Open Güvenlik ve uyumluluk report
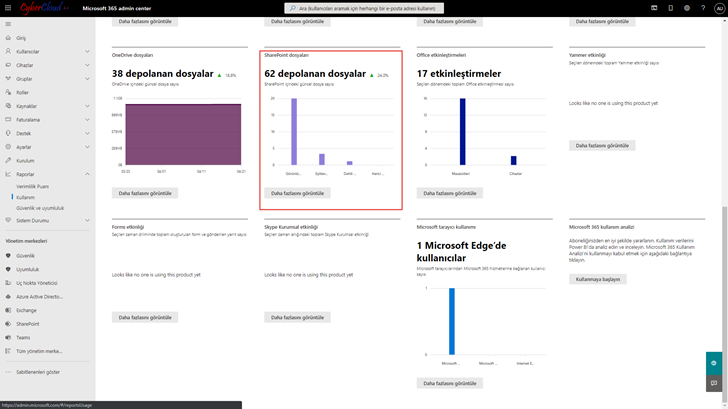Image resolution: width=728 pixels, height=409 pixels. [x=40, y=208]
